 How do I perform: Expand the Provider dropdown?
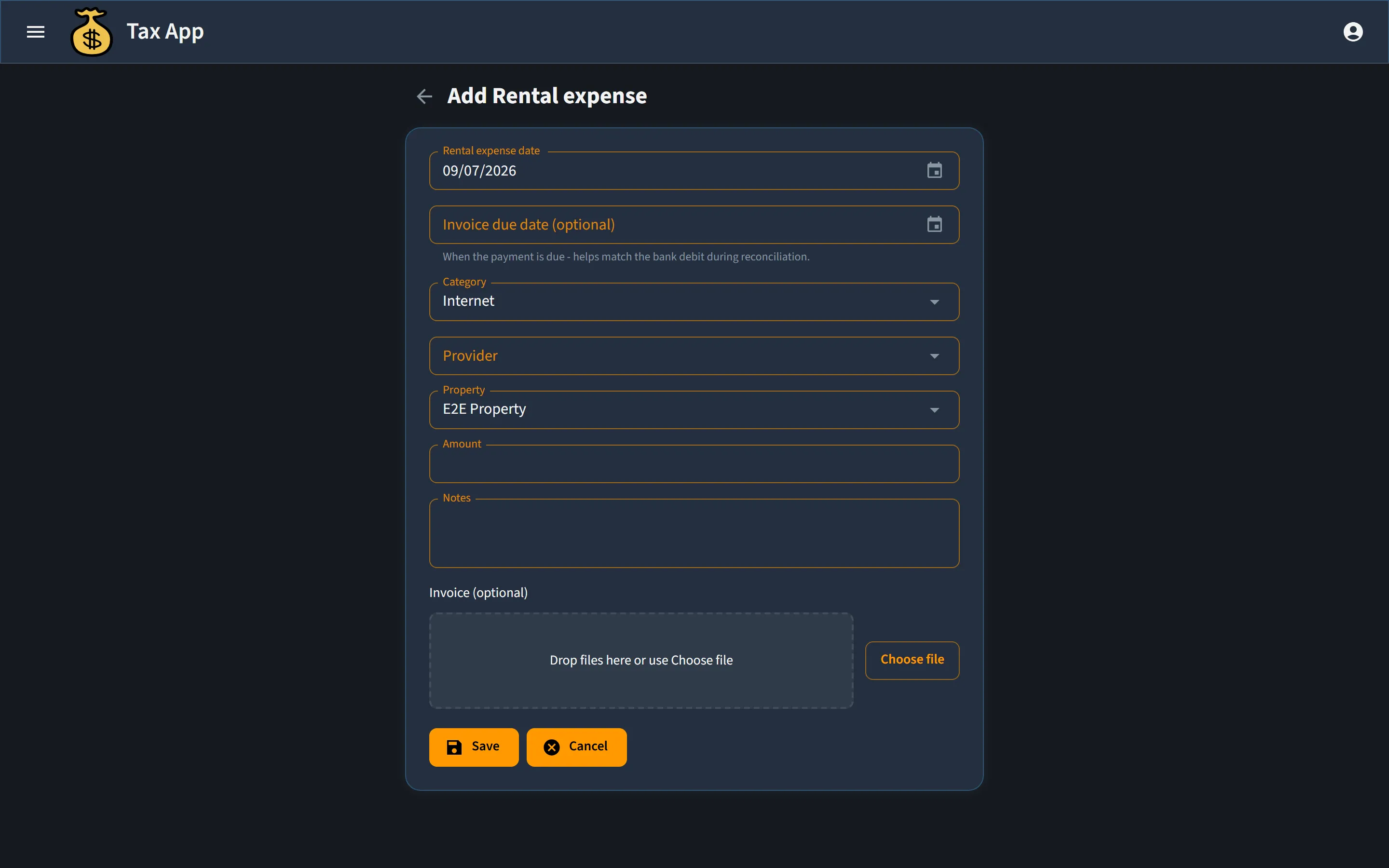pyautogui.click(x=694, y=356)
